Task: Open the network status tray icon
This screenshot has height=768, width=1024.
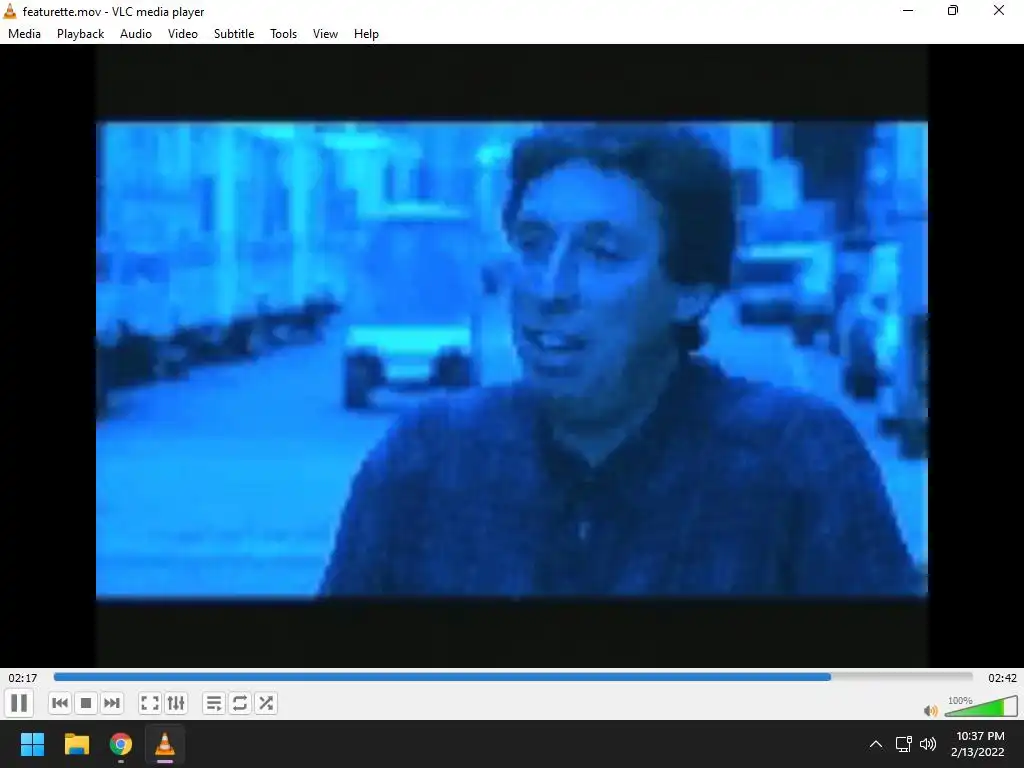Action: click(904, 744)
